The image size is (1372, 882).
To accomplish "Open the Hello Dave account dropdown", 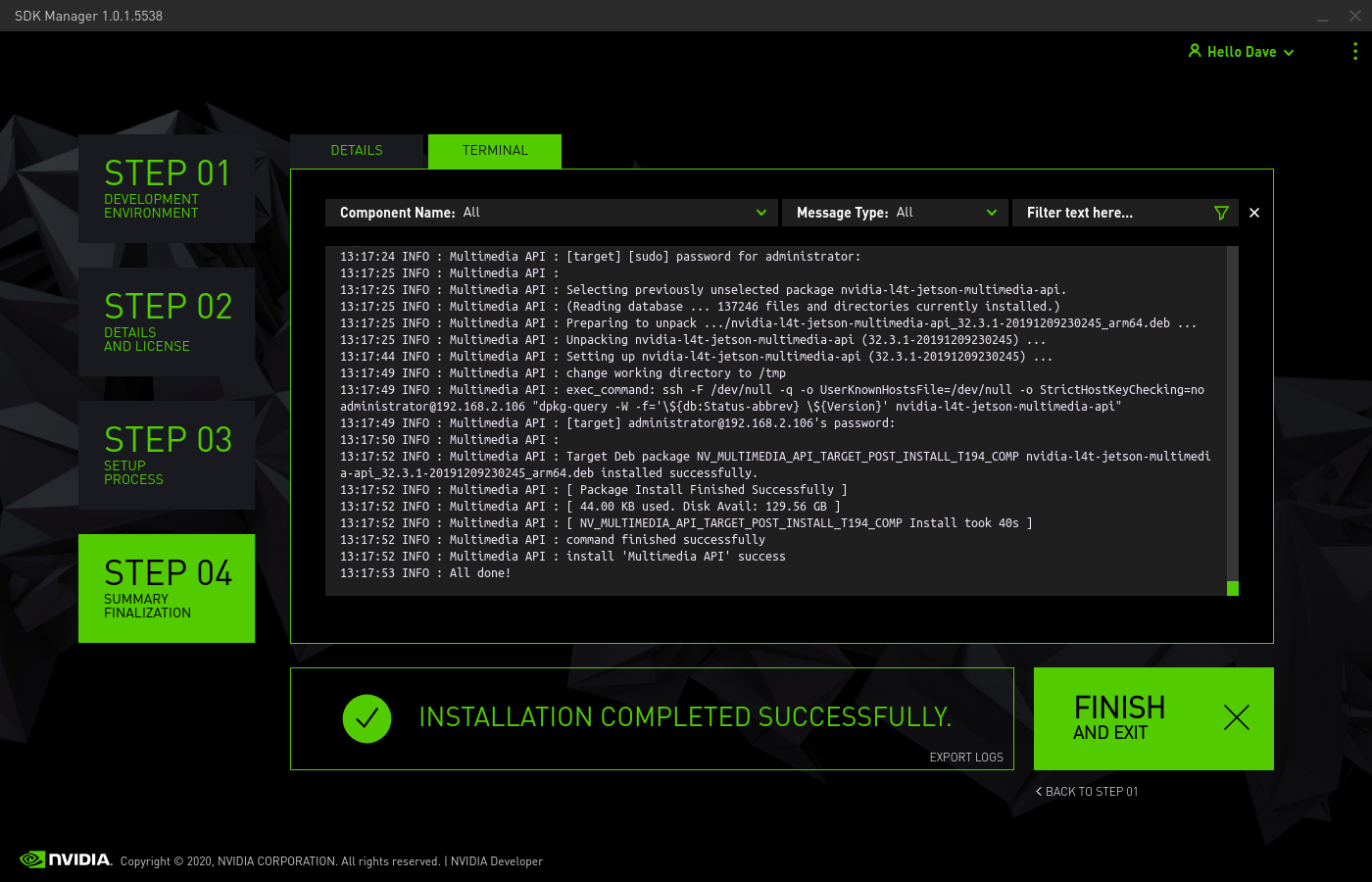I will click(x=1241, y=52).
